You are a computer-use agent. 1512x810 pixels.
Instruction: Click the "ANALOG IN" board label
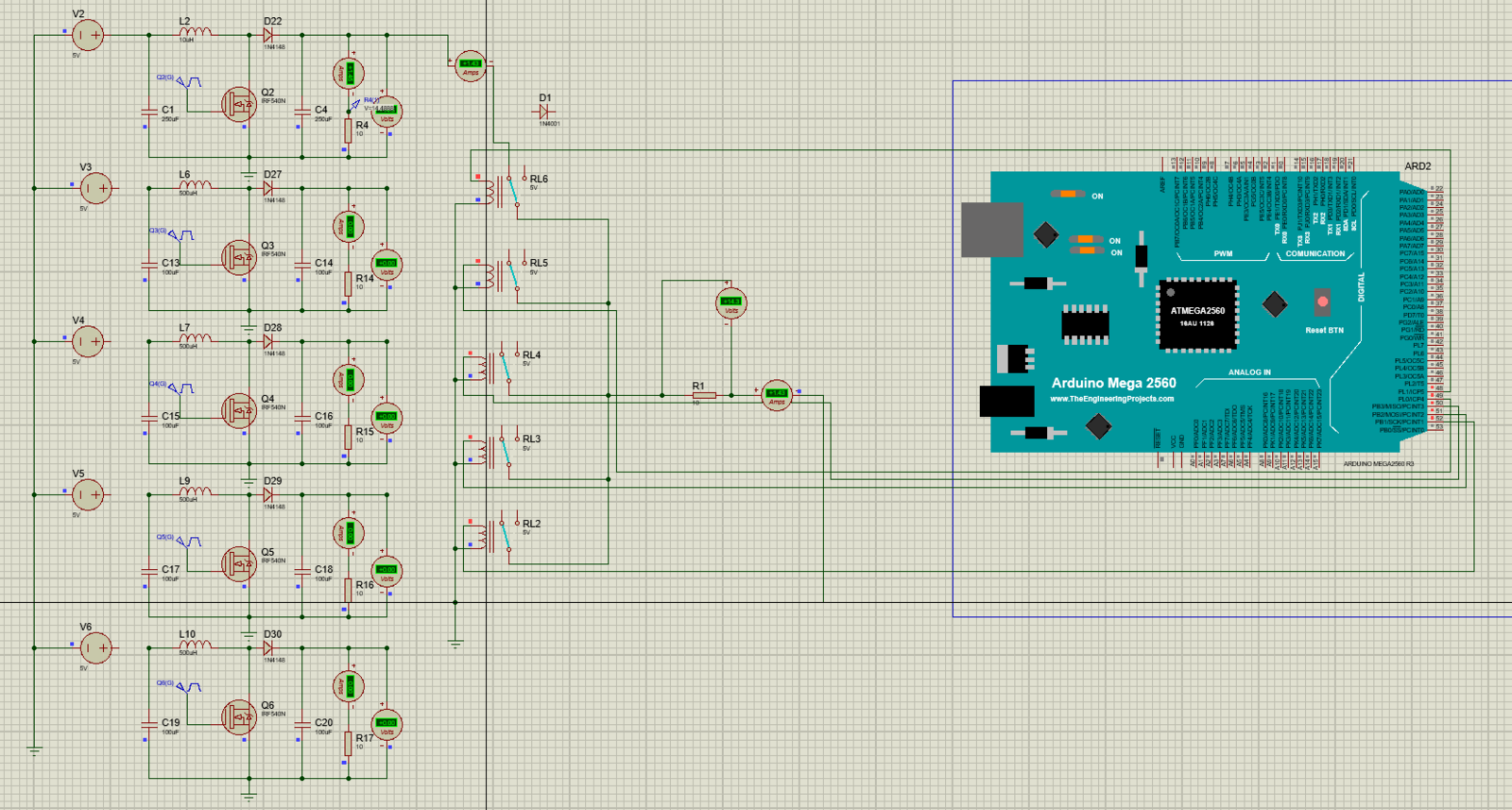coord(1249,372)
